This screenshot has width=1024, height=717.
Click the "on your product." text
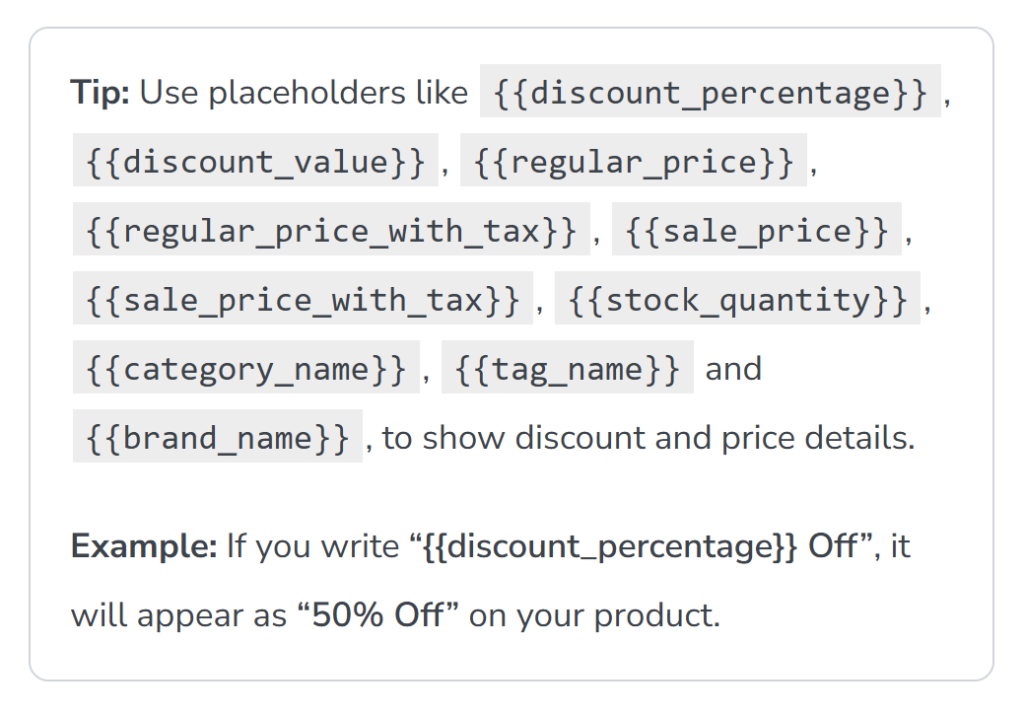click(594, 614)
